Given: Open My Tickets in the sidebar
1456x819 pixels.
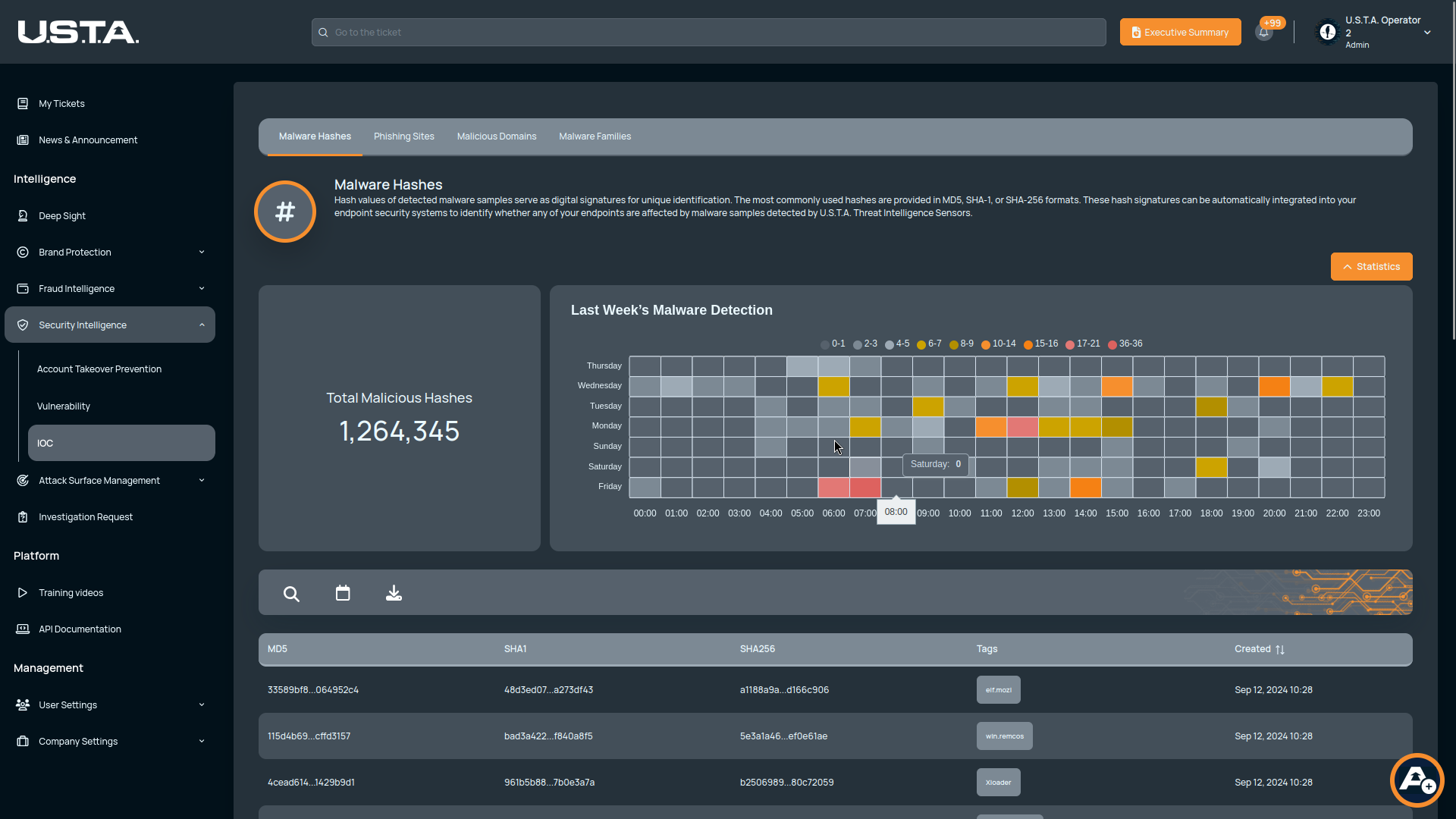Looking at the screenshot, I should 61,104.
